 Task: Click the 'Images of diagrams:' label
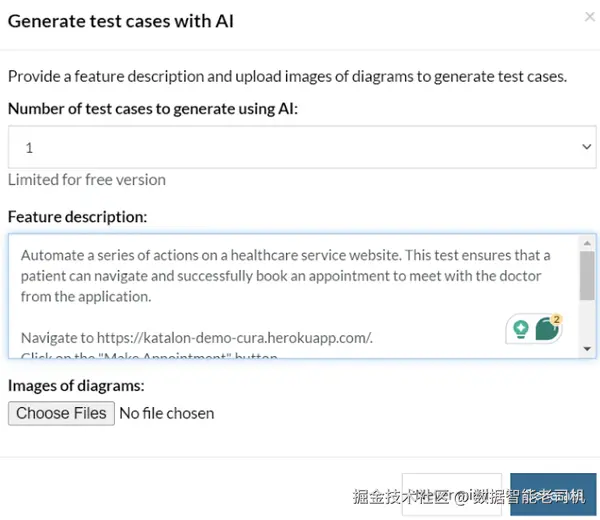[76, 385]
